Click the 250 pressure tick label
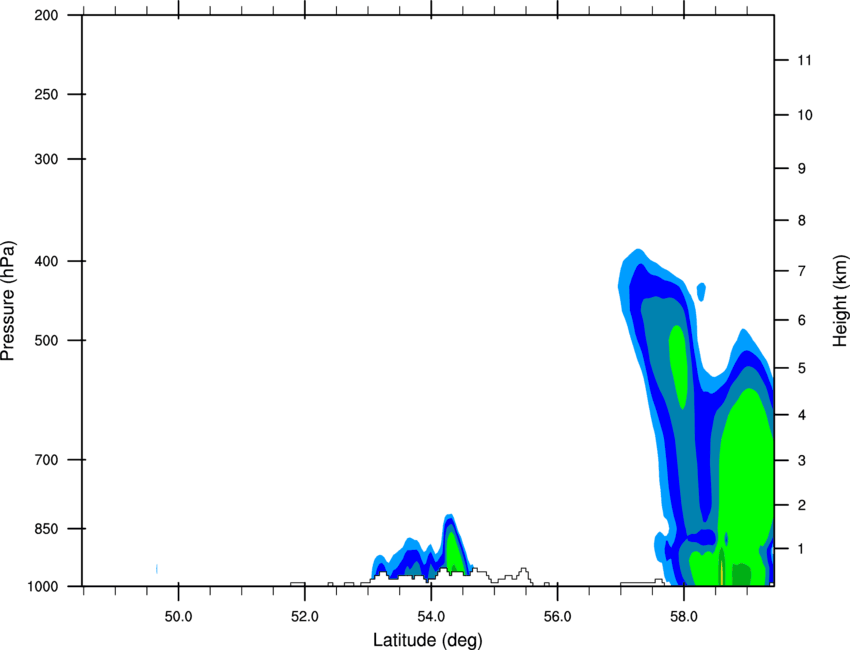Image resolution: width=850 pixels, height=650 pixels. [47, 94]
